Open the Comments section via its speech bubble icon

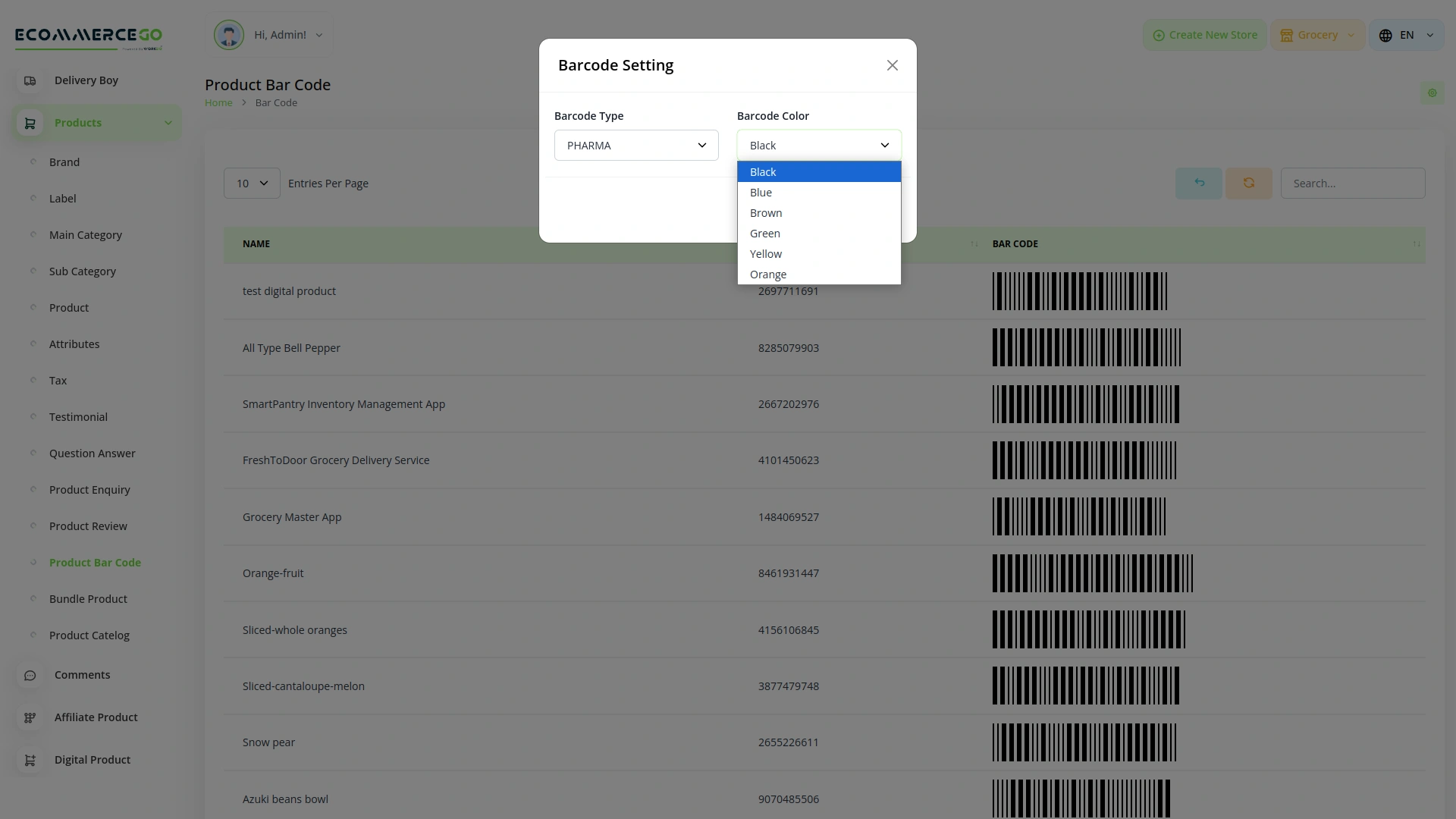pyautogui.click(x=29, y=675)
